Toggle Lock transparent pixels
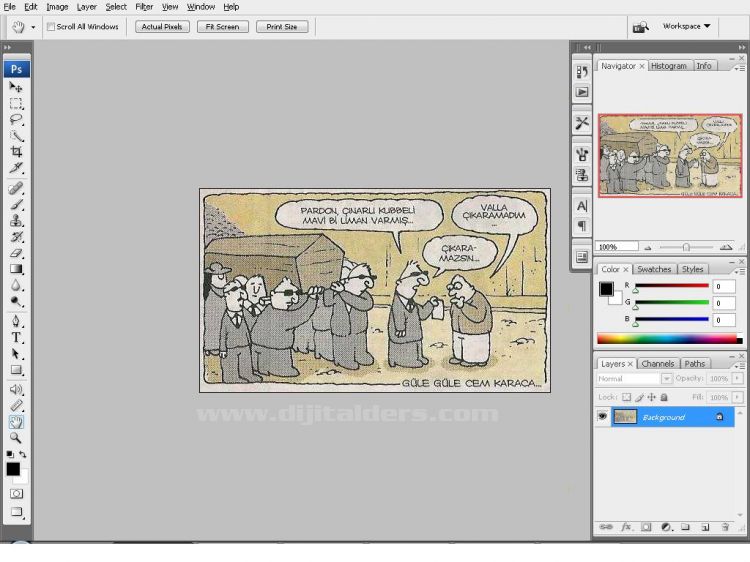The image size is (750, 562). click(627, 397)
